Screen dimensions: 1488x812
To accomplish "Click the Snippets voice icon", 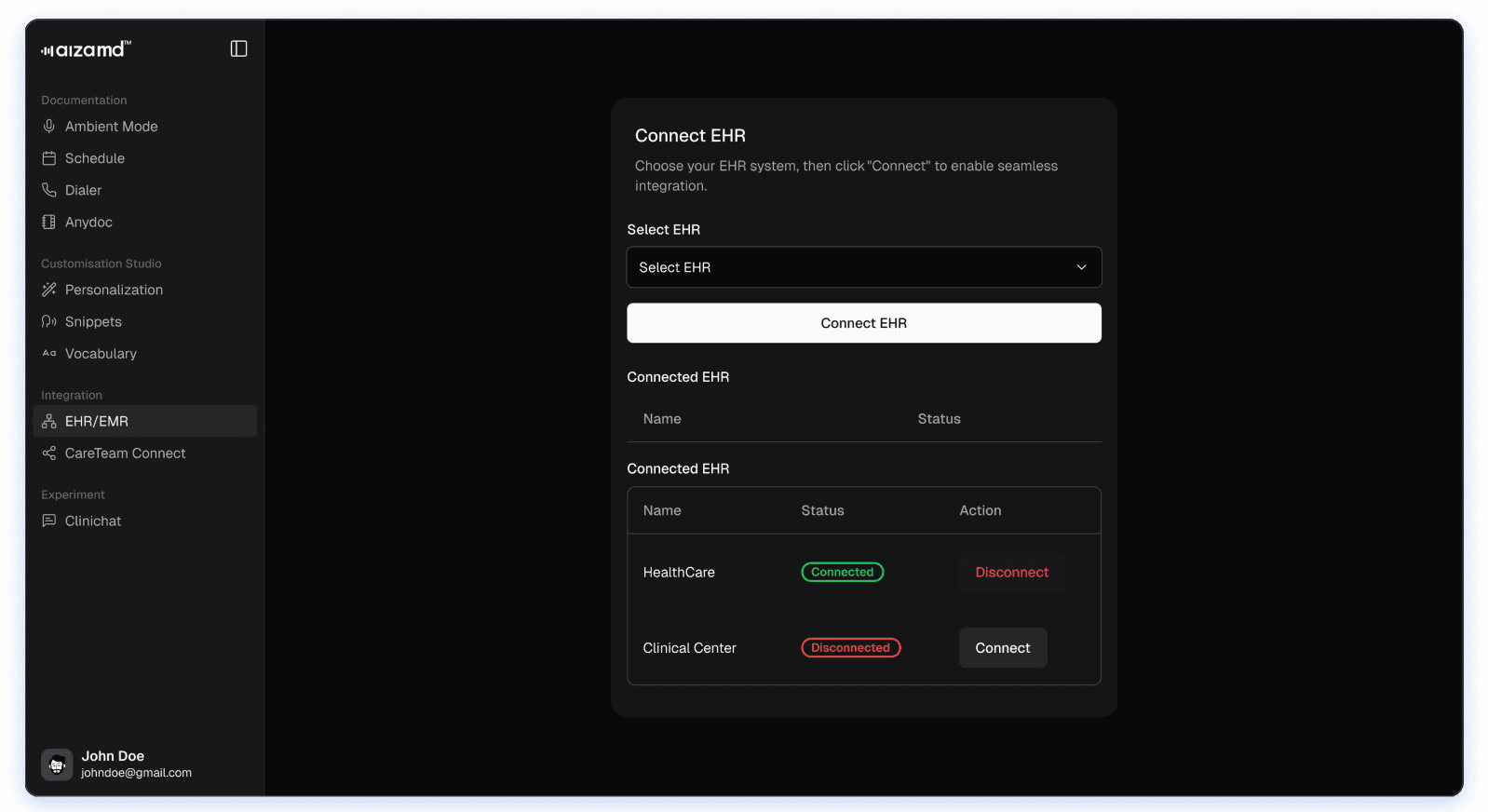I will pyautogui.click(x=49, y=321).
